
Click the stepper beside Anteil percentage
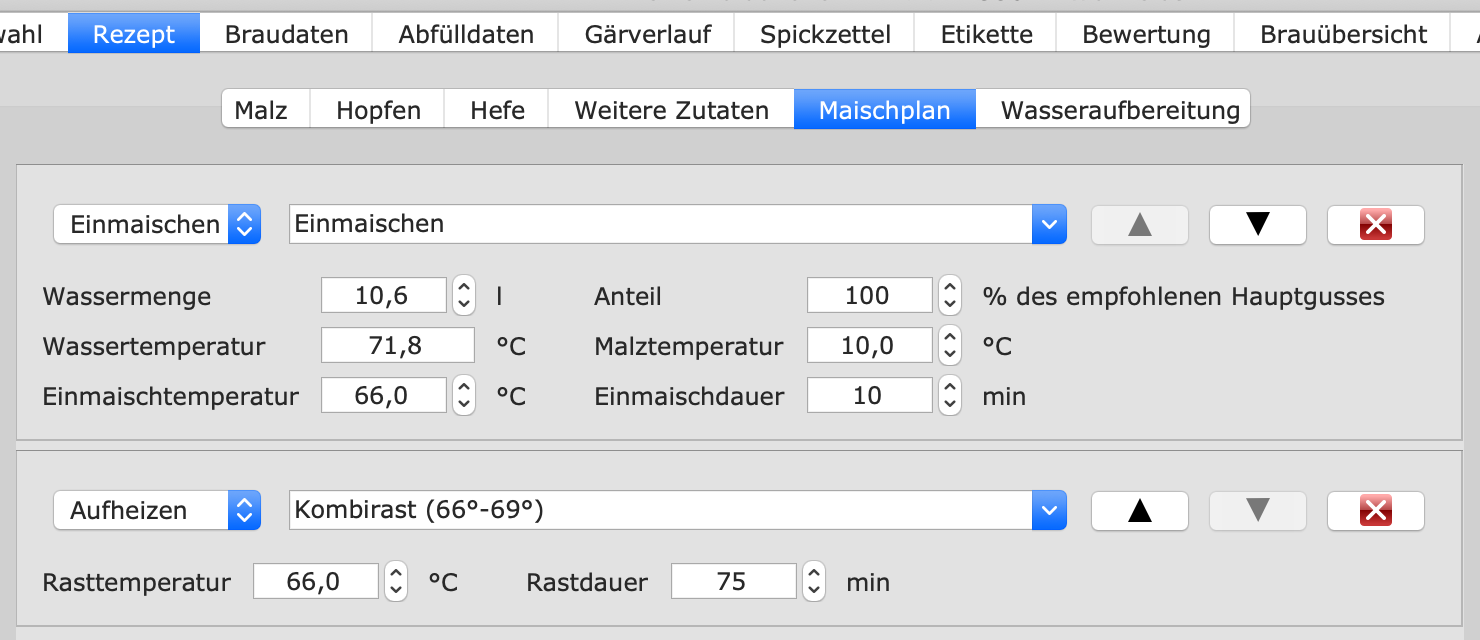pos(949,295)
